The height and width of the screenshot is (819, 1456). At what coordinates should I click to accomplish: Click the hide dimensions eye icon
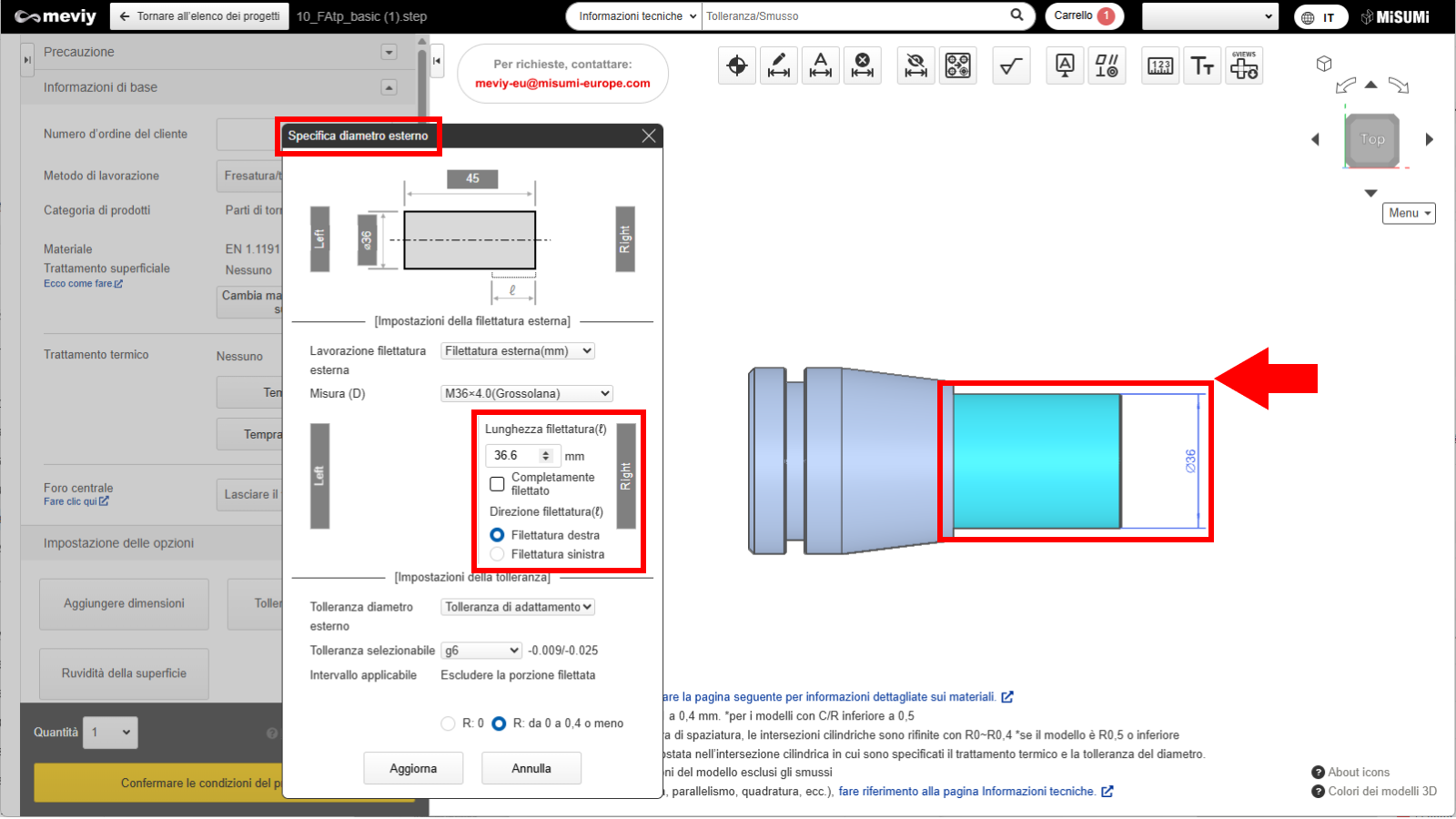click(916, 66)
